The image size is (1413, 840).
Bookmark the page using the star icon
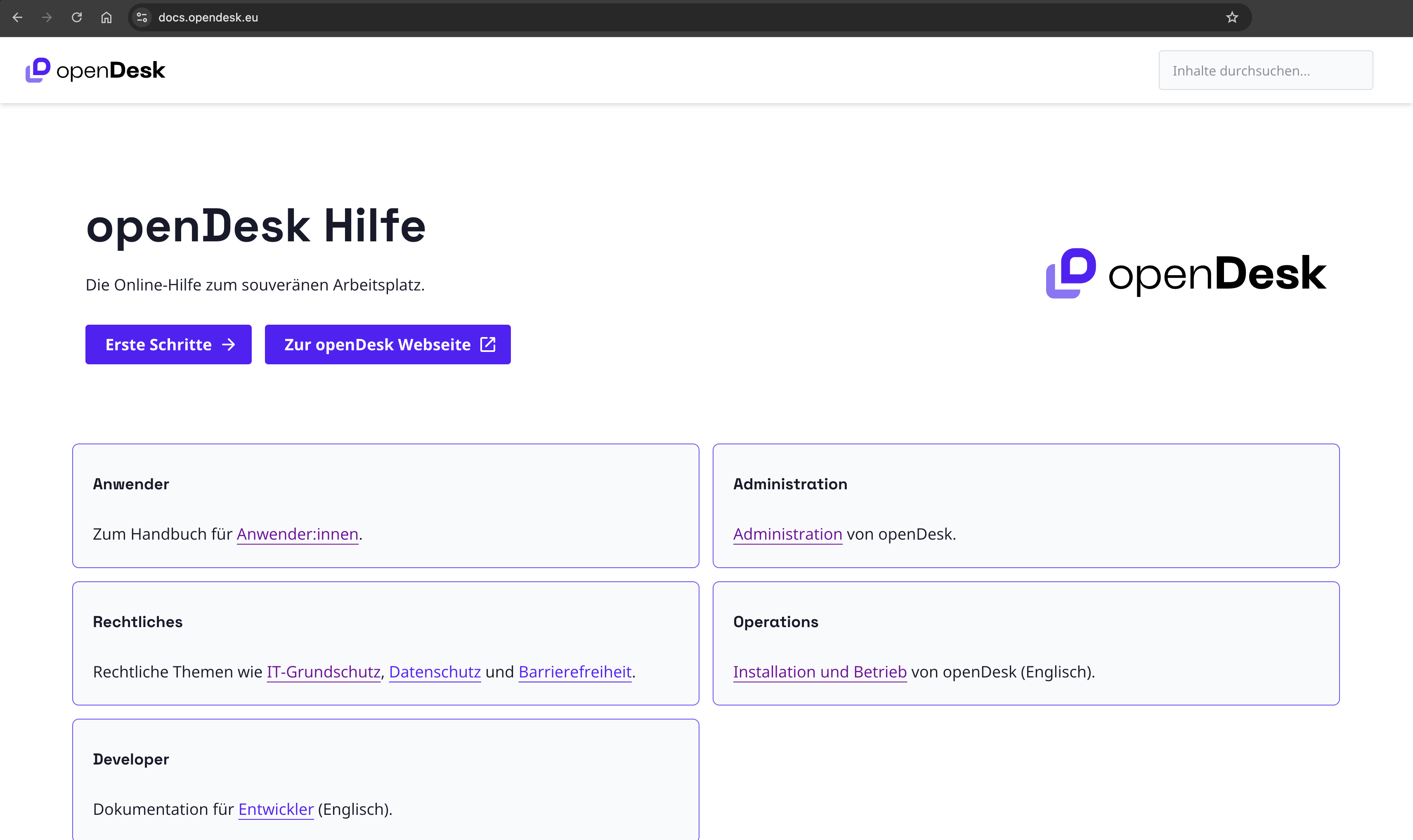(x=1231, y=18)
